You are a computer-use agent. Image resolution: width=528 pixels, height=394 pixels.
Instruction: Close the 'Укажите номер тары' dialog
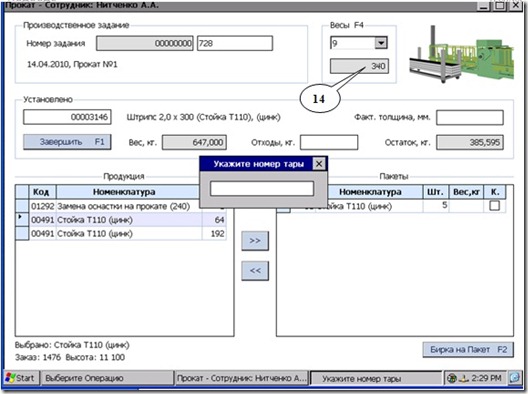319,164
